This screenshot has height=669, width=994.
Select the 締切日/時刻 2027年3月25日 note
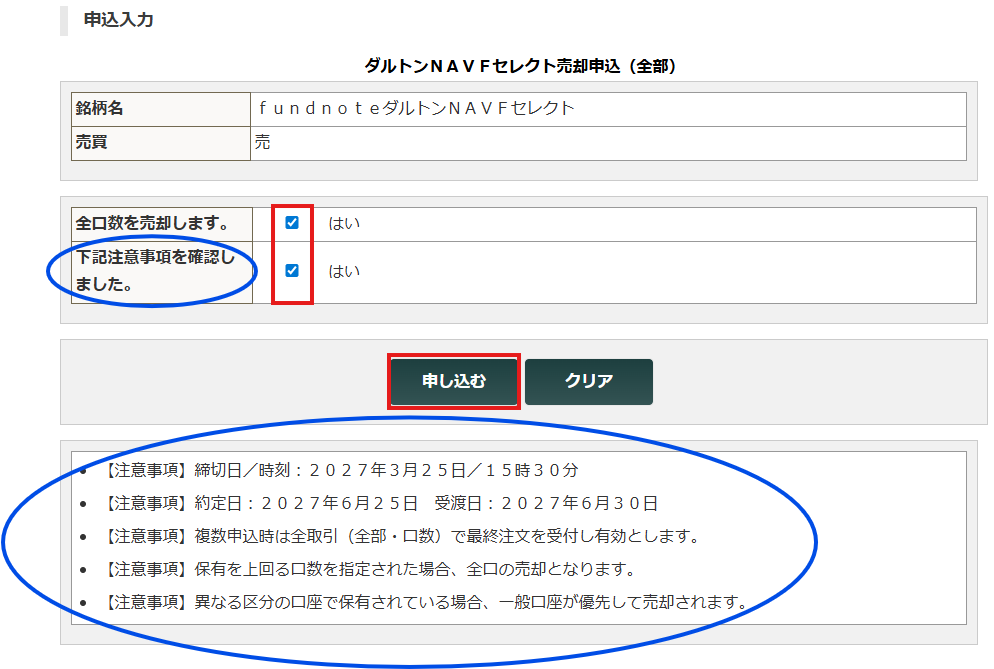(x=341, y=471)
